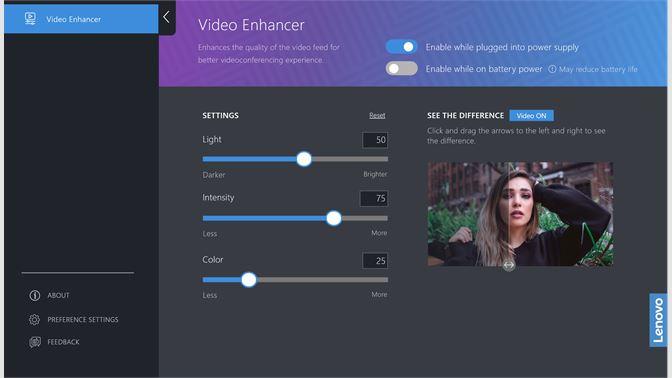Click the Light slider handle

pyautogui.click(x=304, y=159)
